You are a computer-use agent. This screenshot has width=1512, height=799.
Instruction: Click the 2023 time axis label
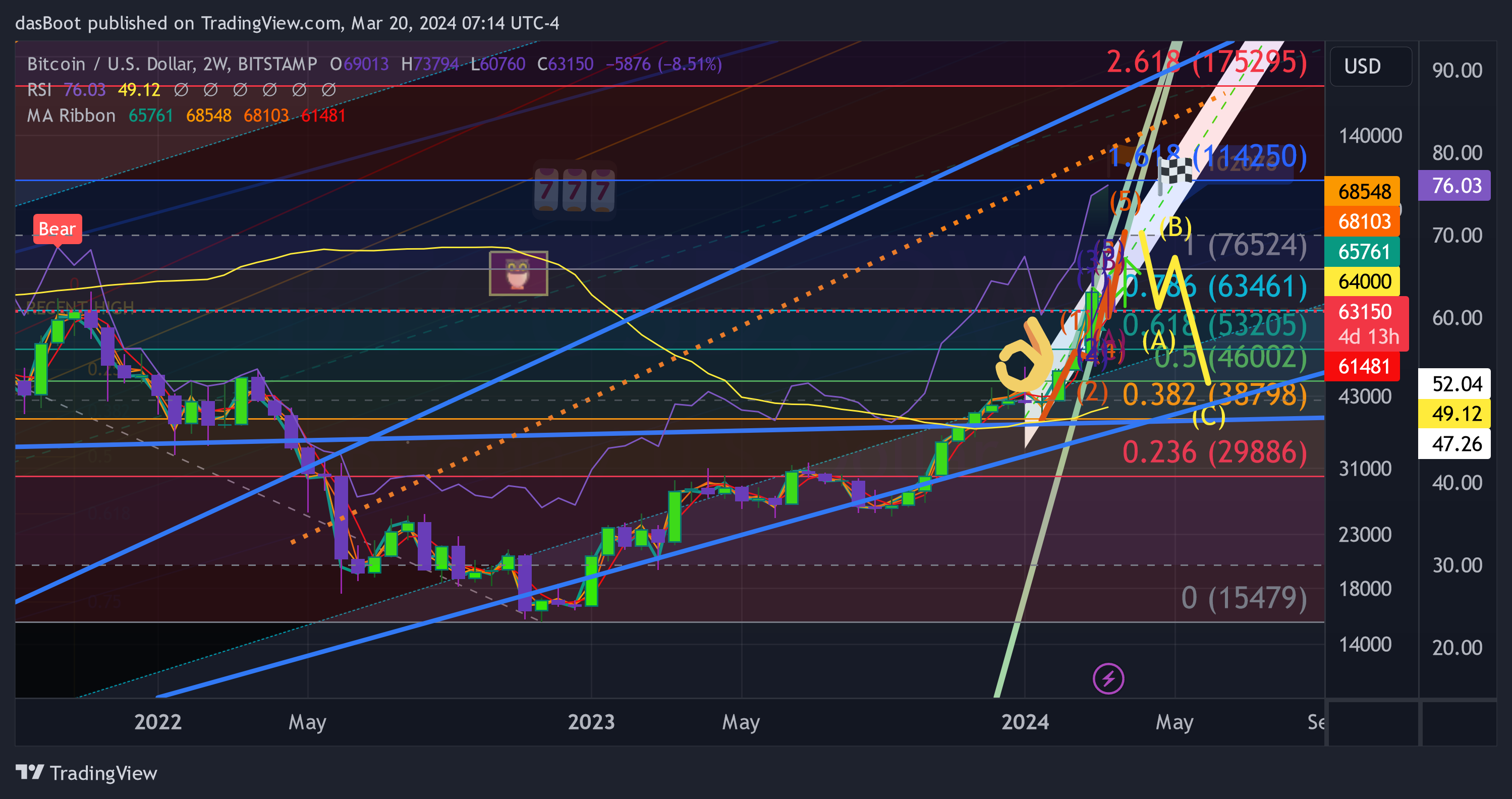591,721
